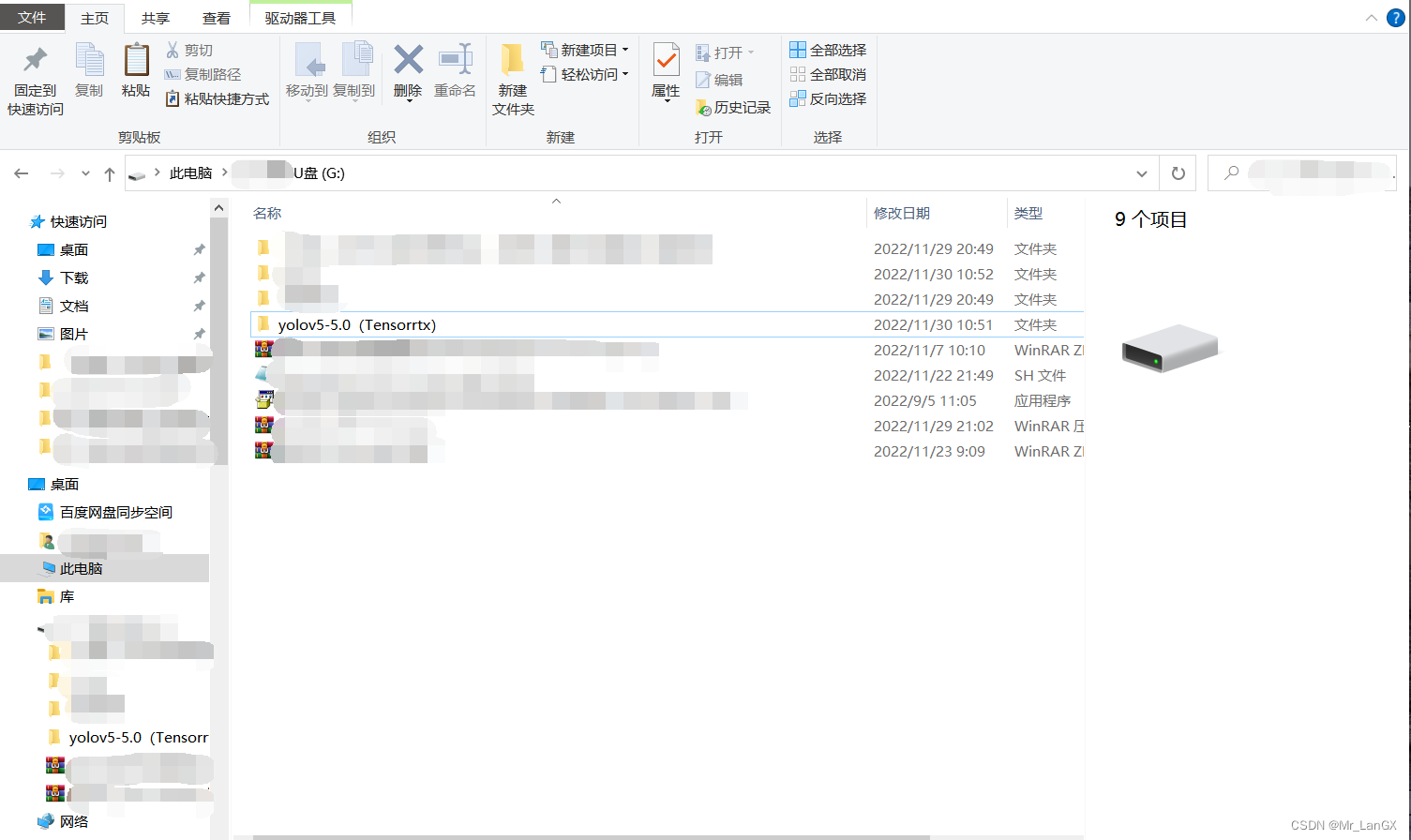This screenshot has width=1411, height=840.
Task: Pin to Quick access (固定到快速访问)
Action: coord(36,81)
